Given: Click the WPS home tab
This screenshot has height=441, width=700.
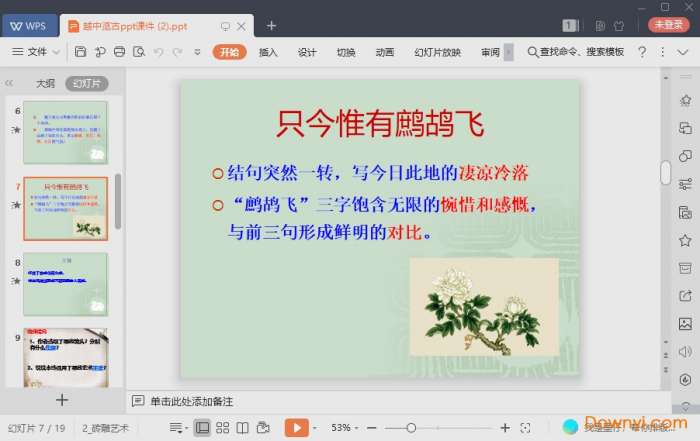Looking at the screenshot, I should tap(29, 26).
